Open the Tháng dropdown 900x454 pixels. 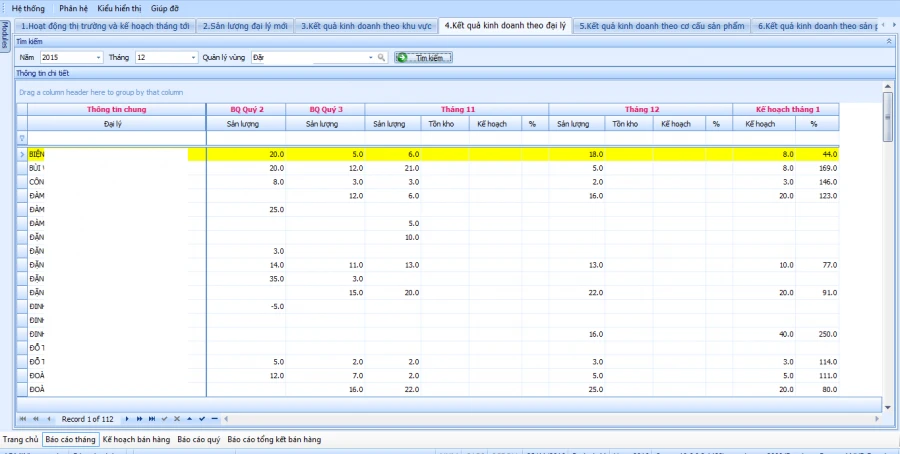click(x=193, y=57)
